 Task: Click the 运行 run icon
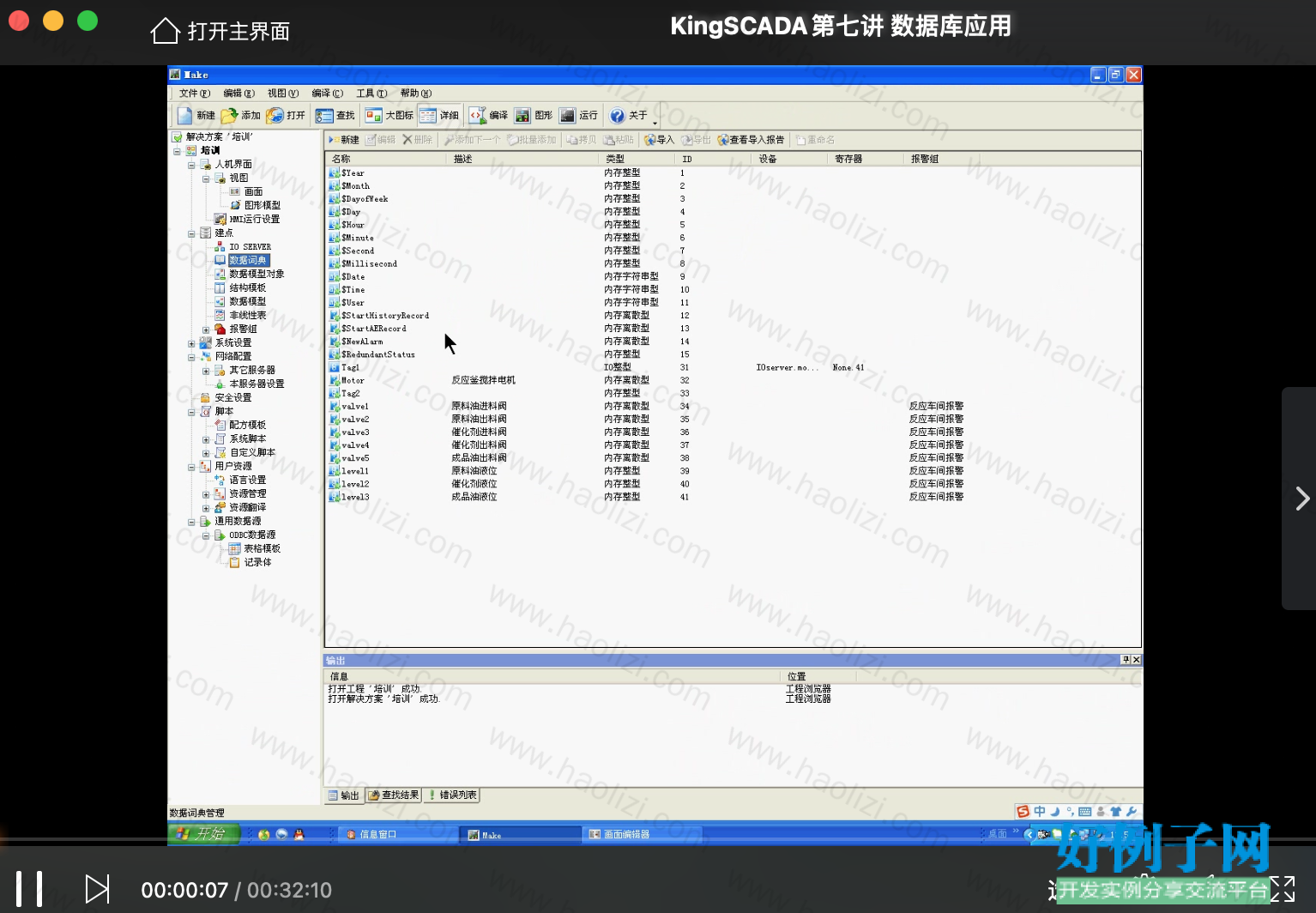pos(578,115)
